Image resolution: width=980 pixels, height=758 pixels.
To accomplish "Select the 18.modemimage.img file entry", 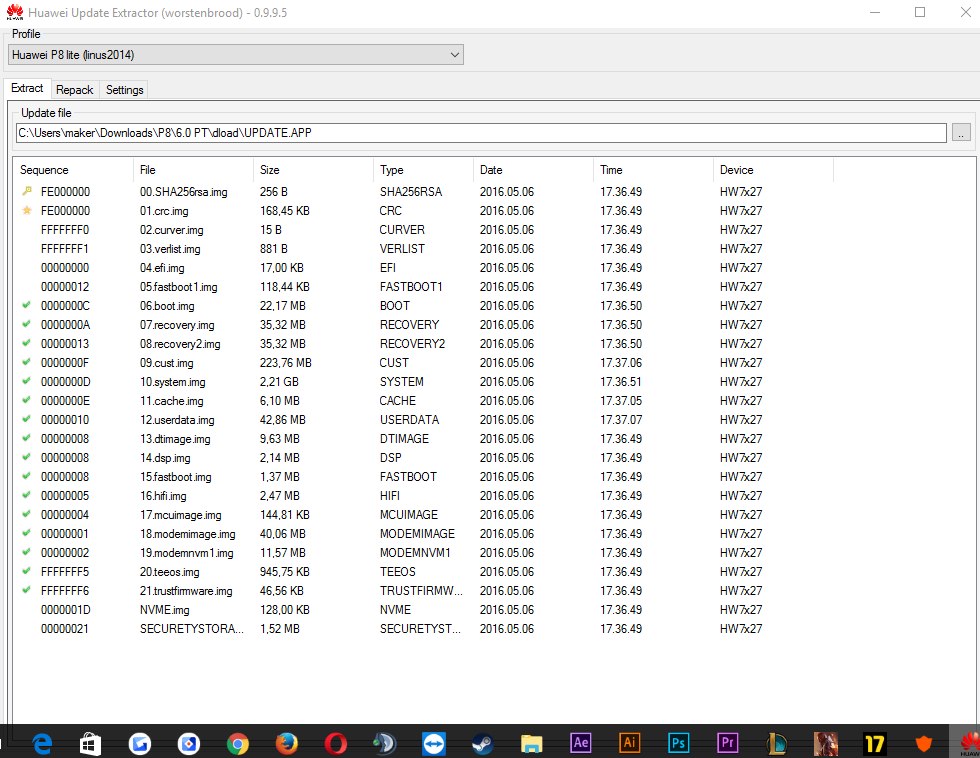I will [x=188, y=534].
